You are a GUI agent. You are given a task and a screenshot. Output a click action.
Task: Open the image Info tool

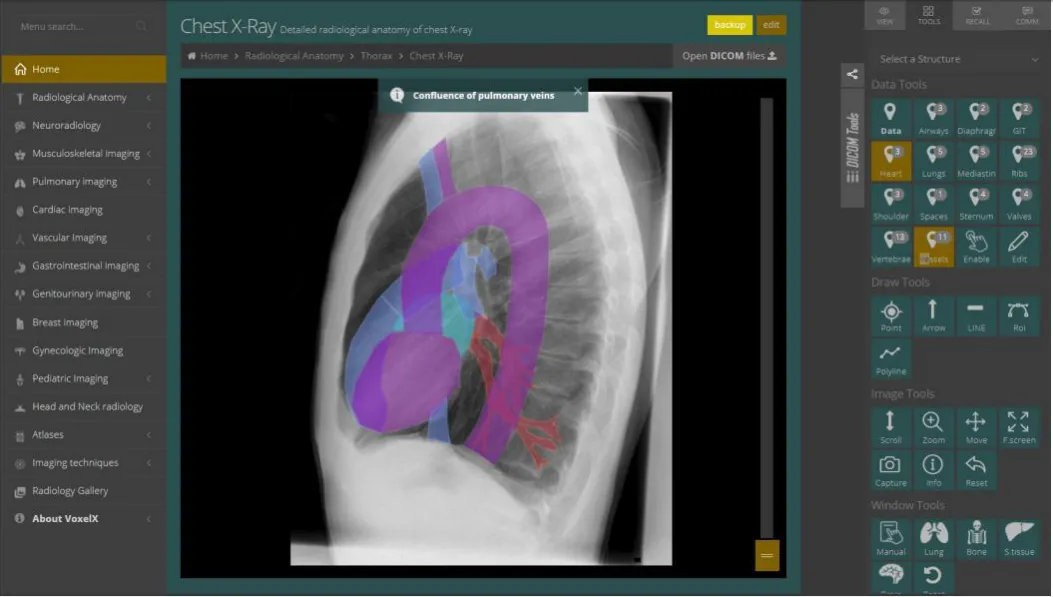pos(933,471)
